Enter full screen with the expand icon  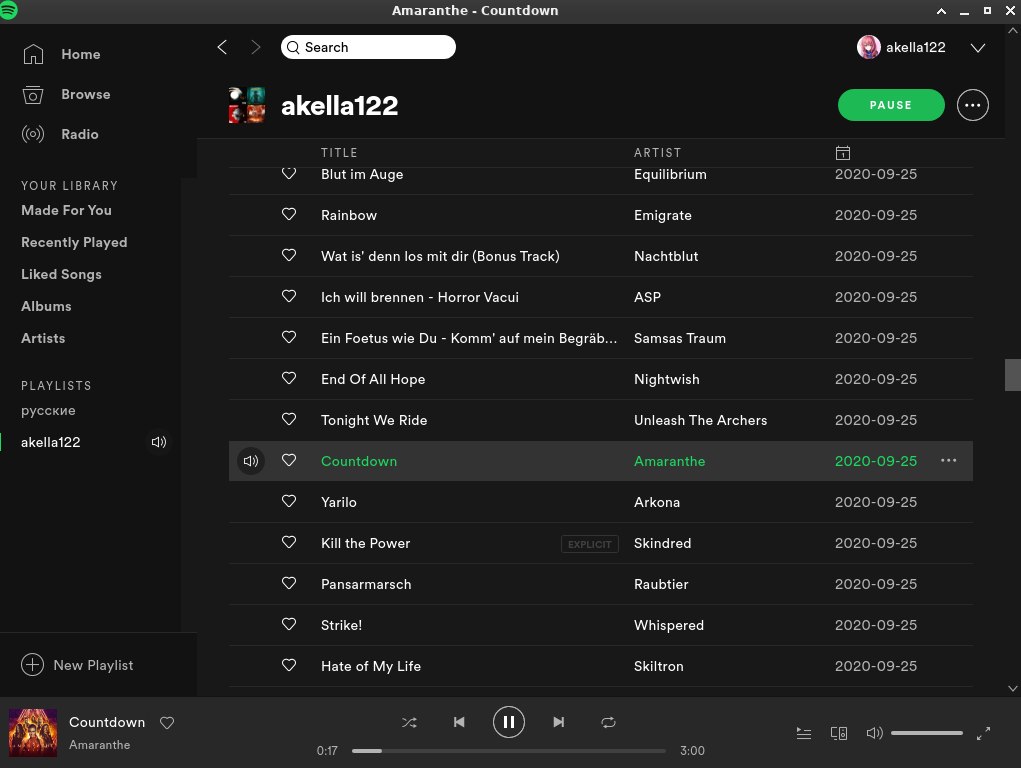(983, 733)
